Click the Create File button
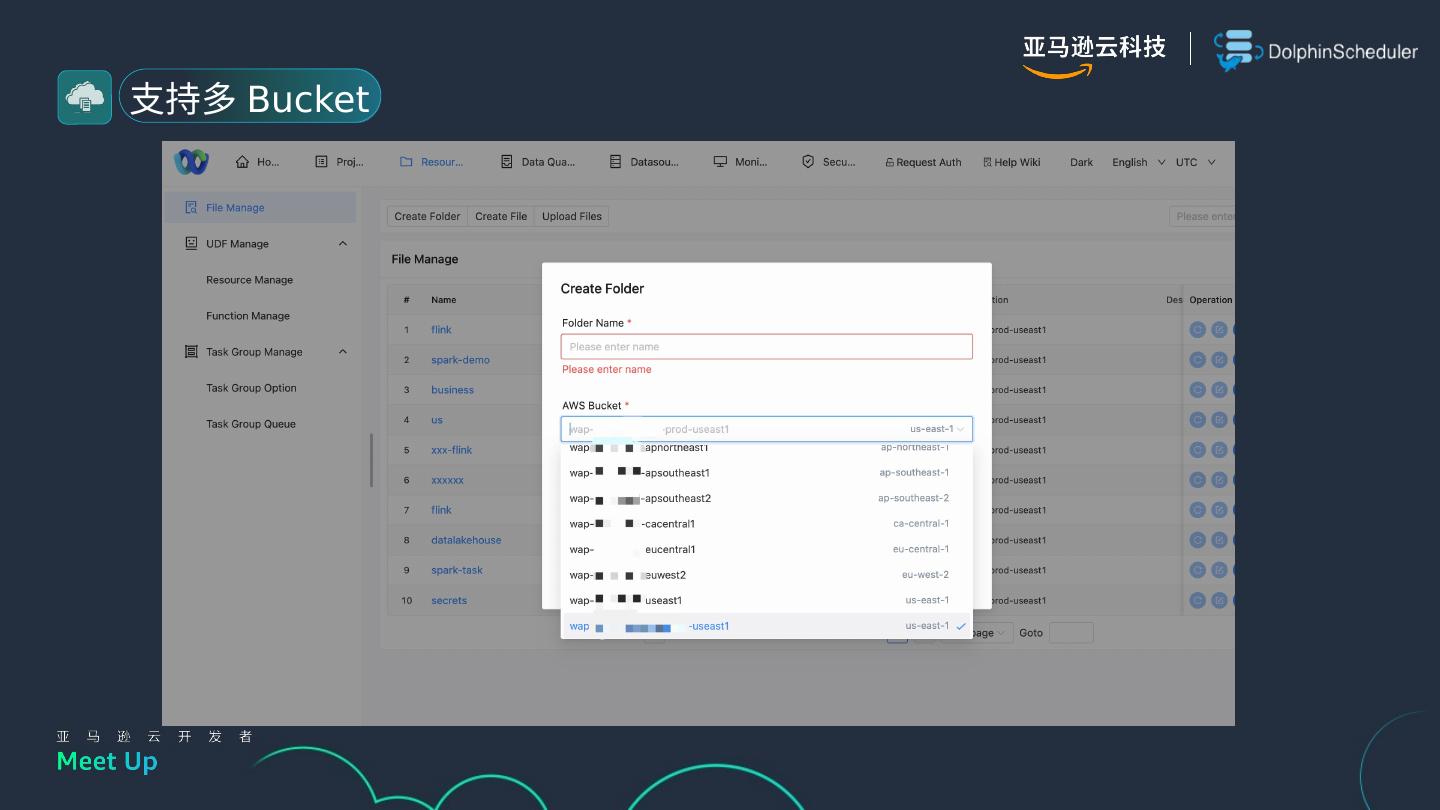Image resolution: width=1440 pixels, height=810 pixels. click(x=501, y=216)
